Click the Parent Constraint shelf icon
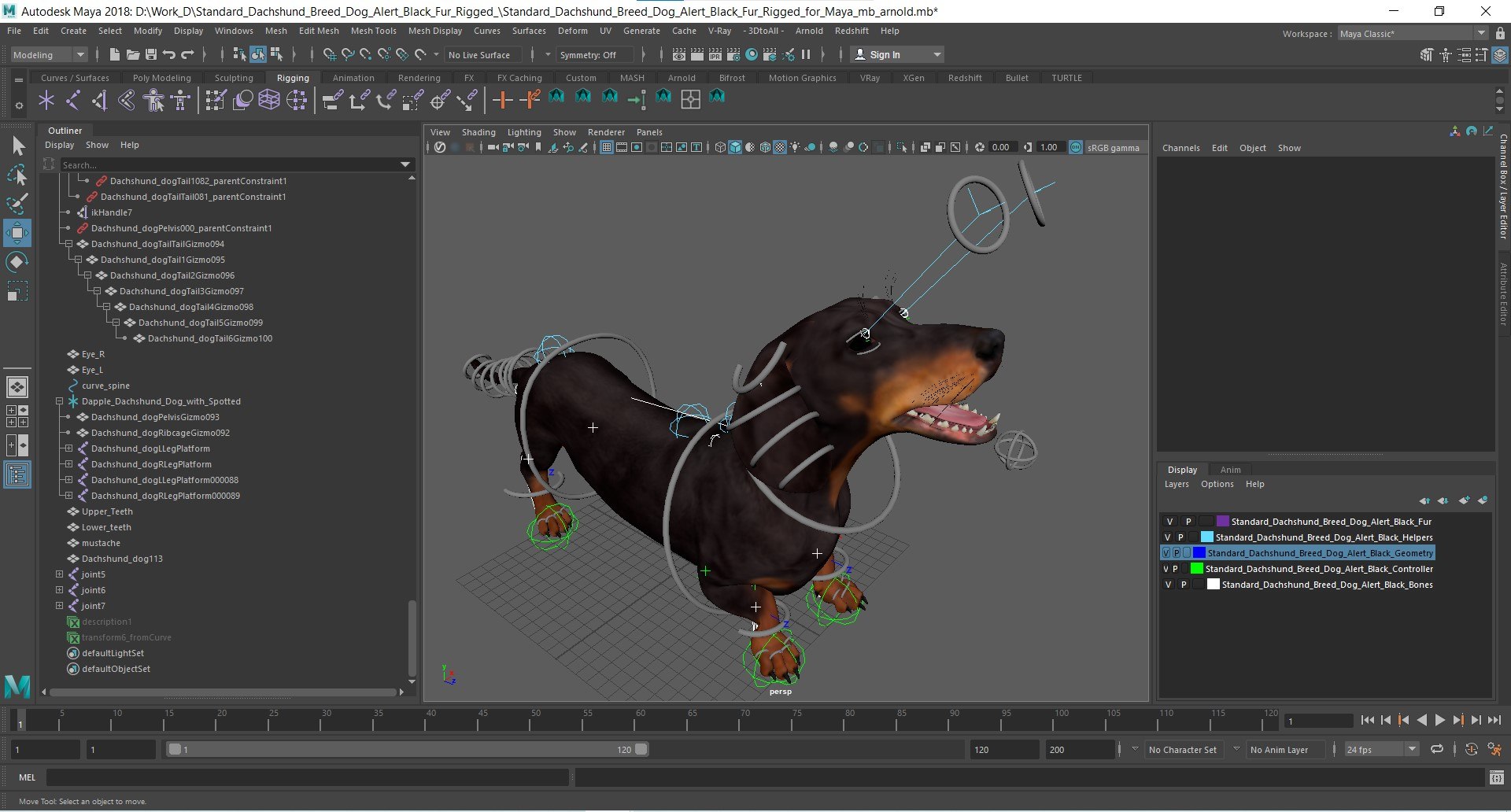Viewport: 1511px width, 812px height. tap(333, 100)
